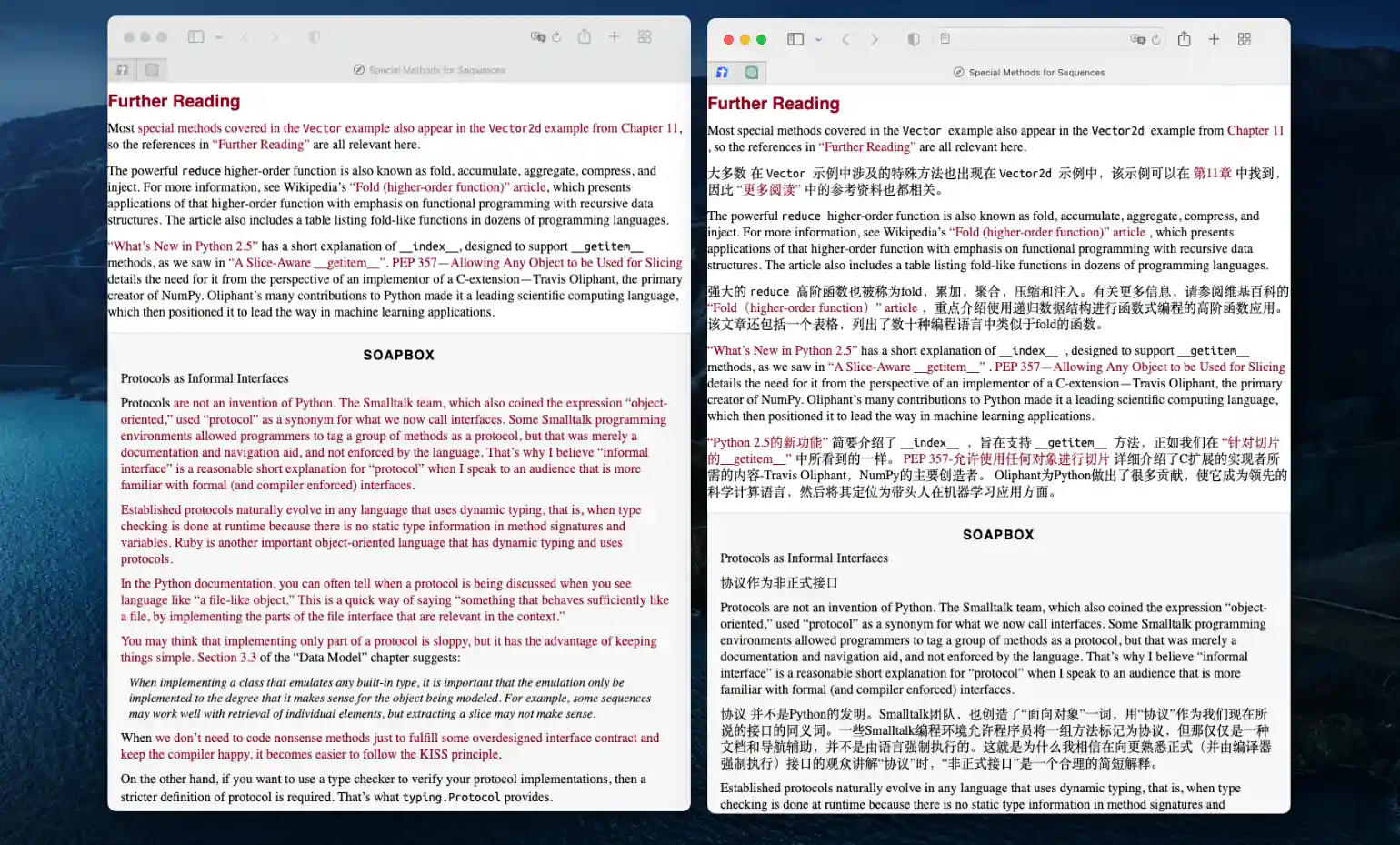Select the 'Special Methods for Sequences' tab in the left window
The image size is (1400, 845).
[428, 69]
